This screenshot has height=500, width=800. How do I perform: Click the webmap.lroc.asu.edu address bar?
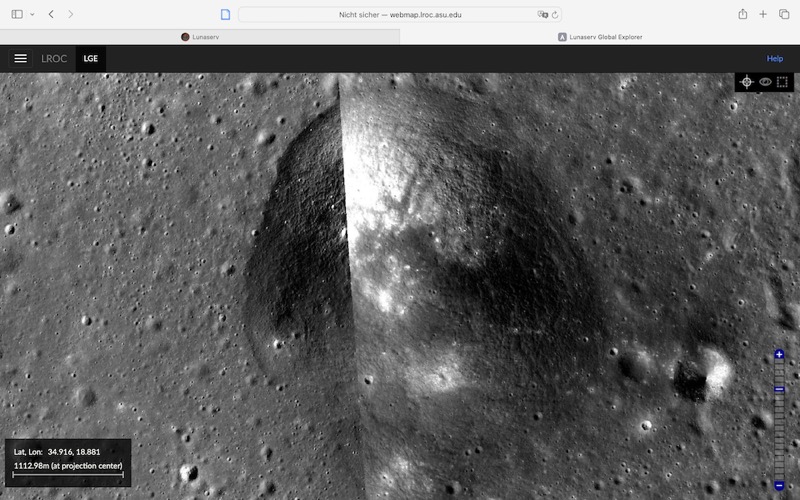tap(400, 15)
